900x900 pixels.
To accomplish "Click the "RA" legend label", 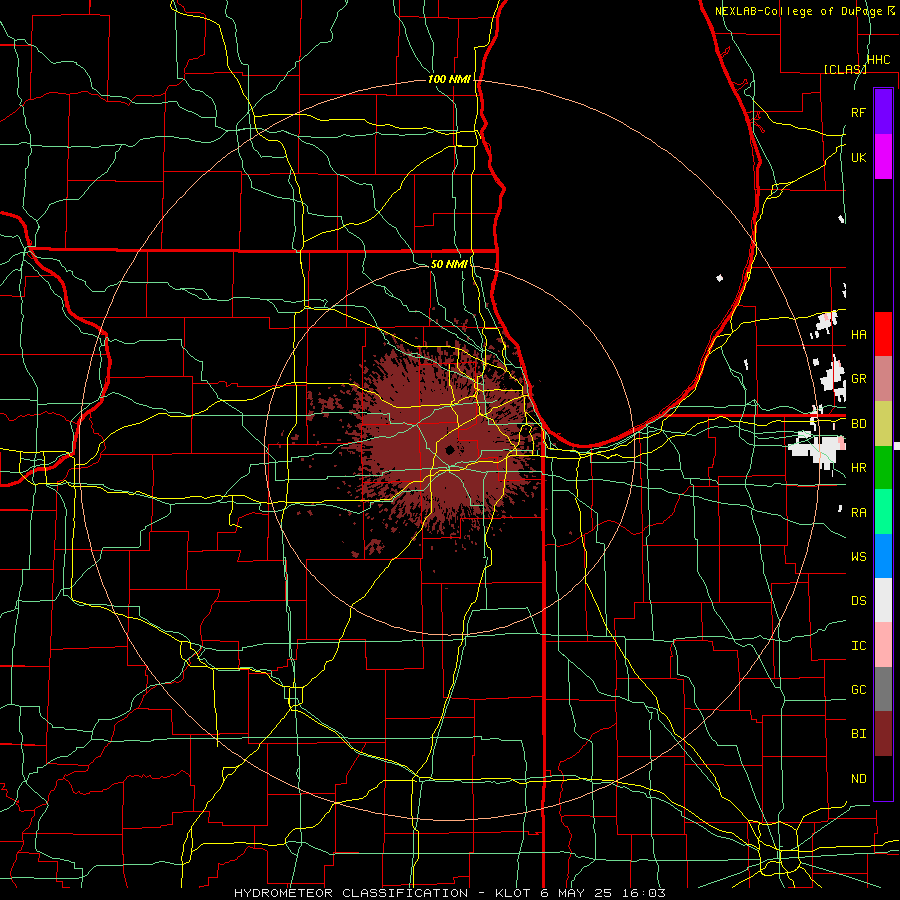I will pos(858,512).
